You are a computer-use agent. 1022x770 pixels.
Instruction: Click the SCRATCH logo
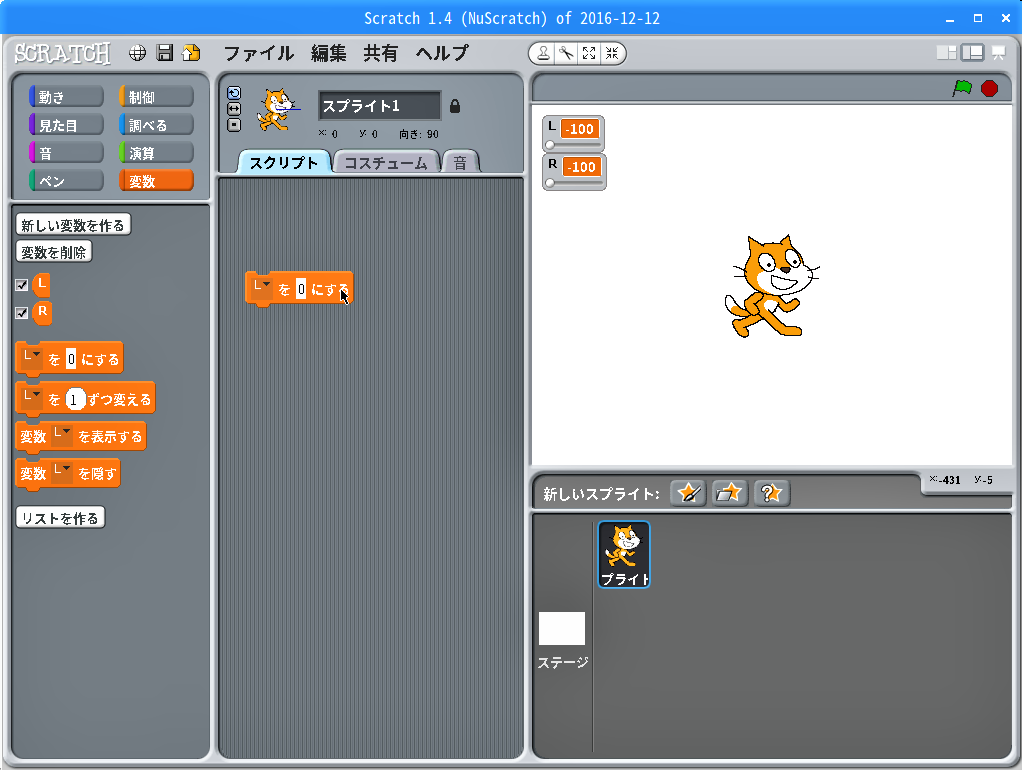pyautogui.click(x=63, y=53)
